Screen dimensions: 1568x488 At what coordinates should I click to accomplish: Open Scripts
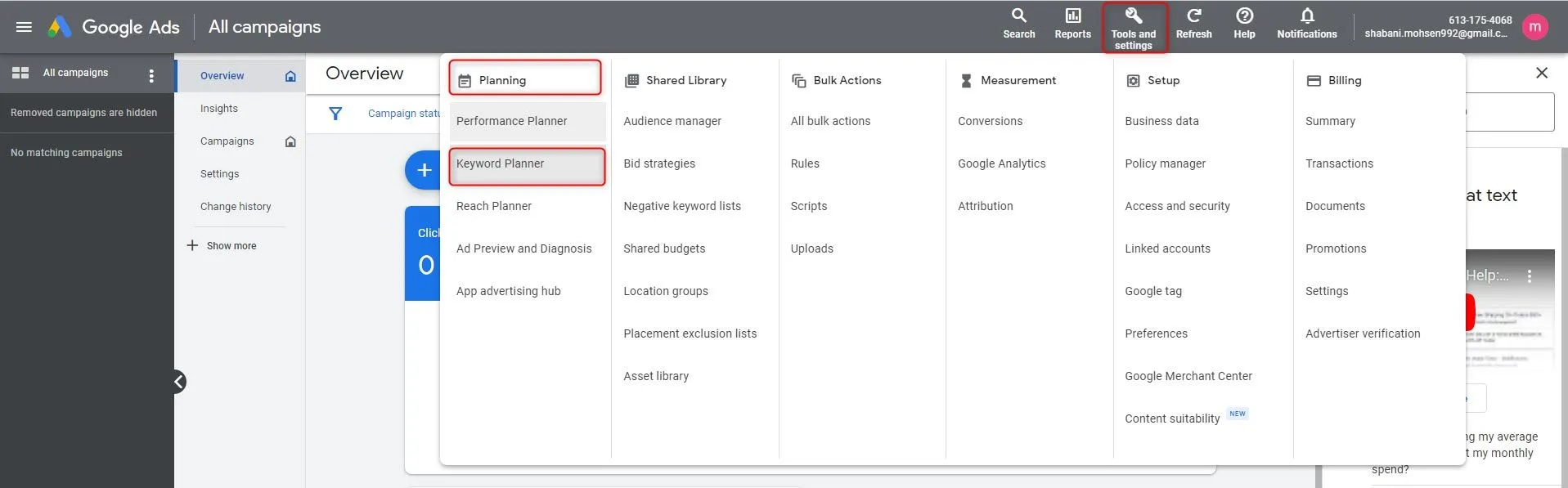tap(808, 206)
